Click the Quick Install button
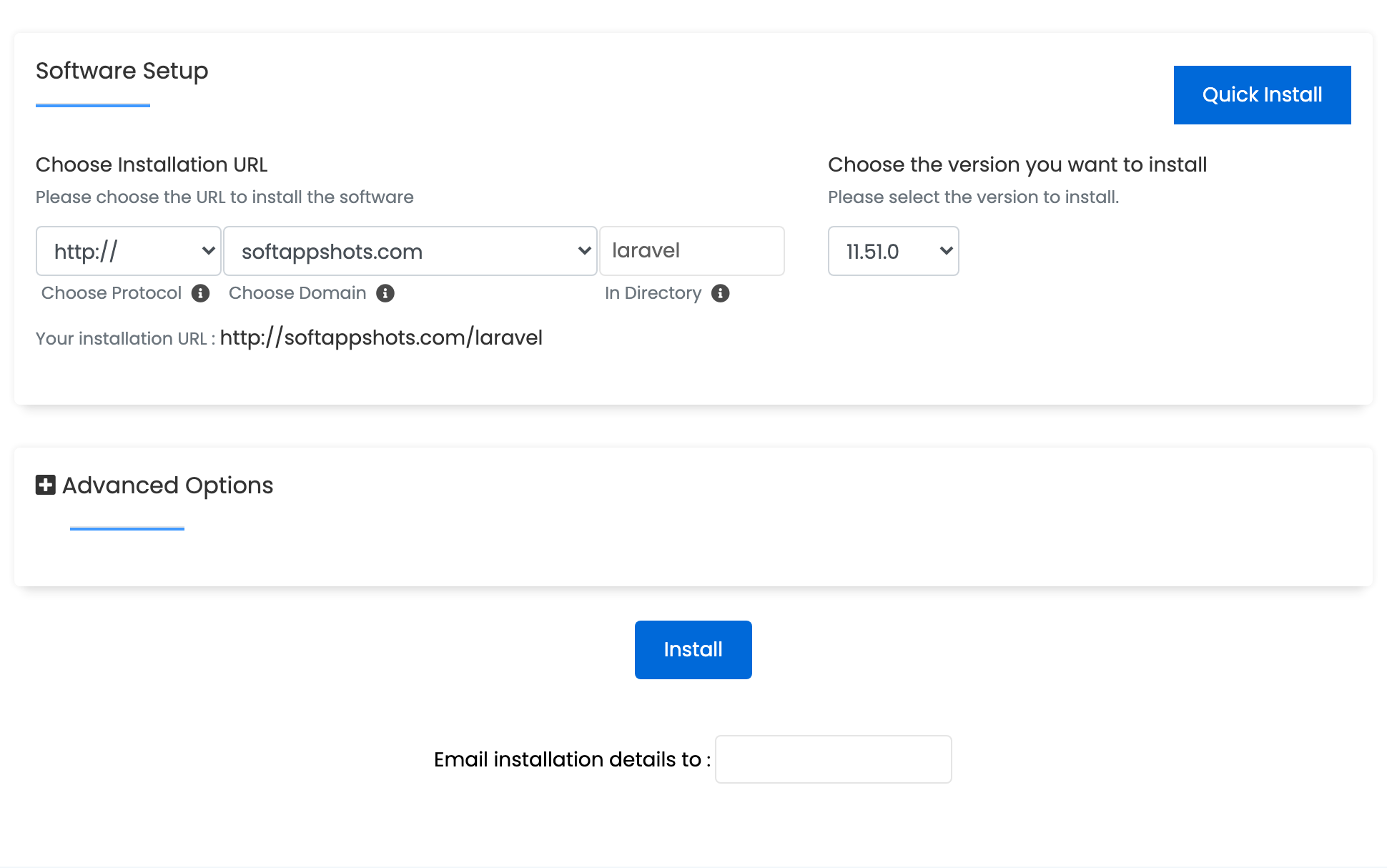1387x868 pixels. click(1261, 94)
